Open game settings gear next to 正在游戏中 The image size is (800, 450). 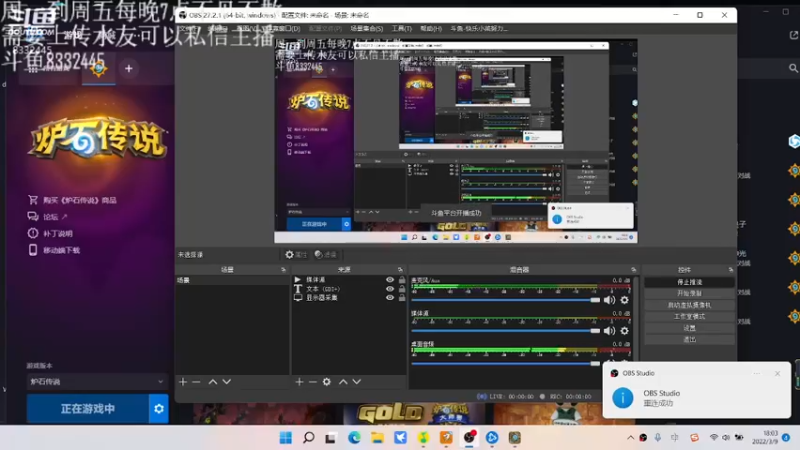pyautogui.click(x=159, y=409)
